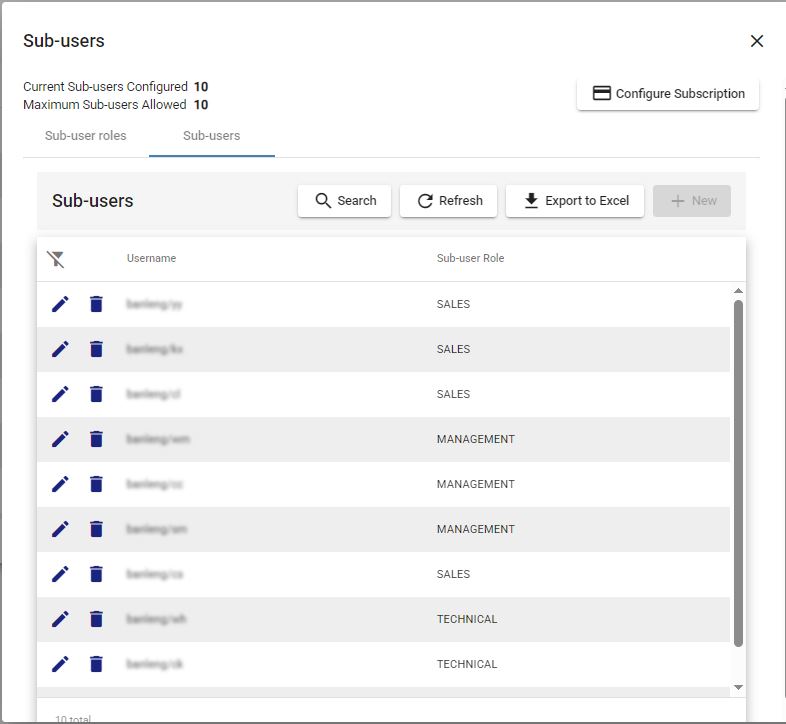Open Configure Subscription

668,94
